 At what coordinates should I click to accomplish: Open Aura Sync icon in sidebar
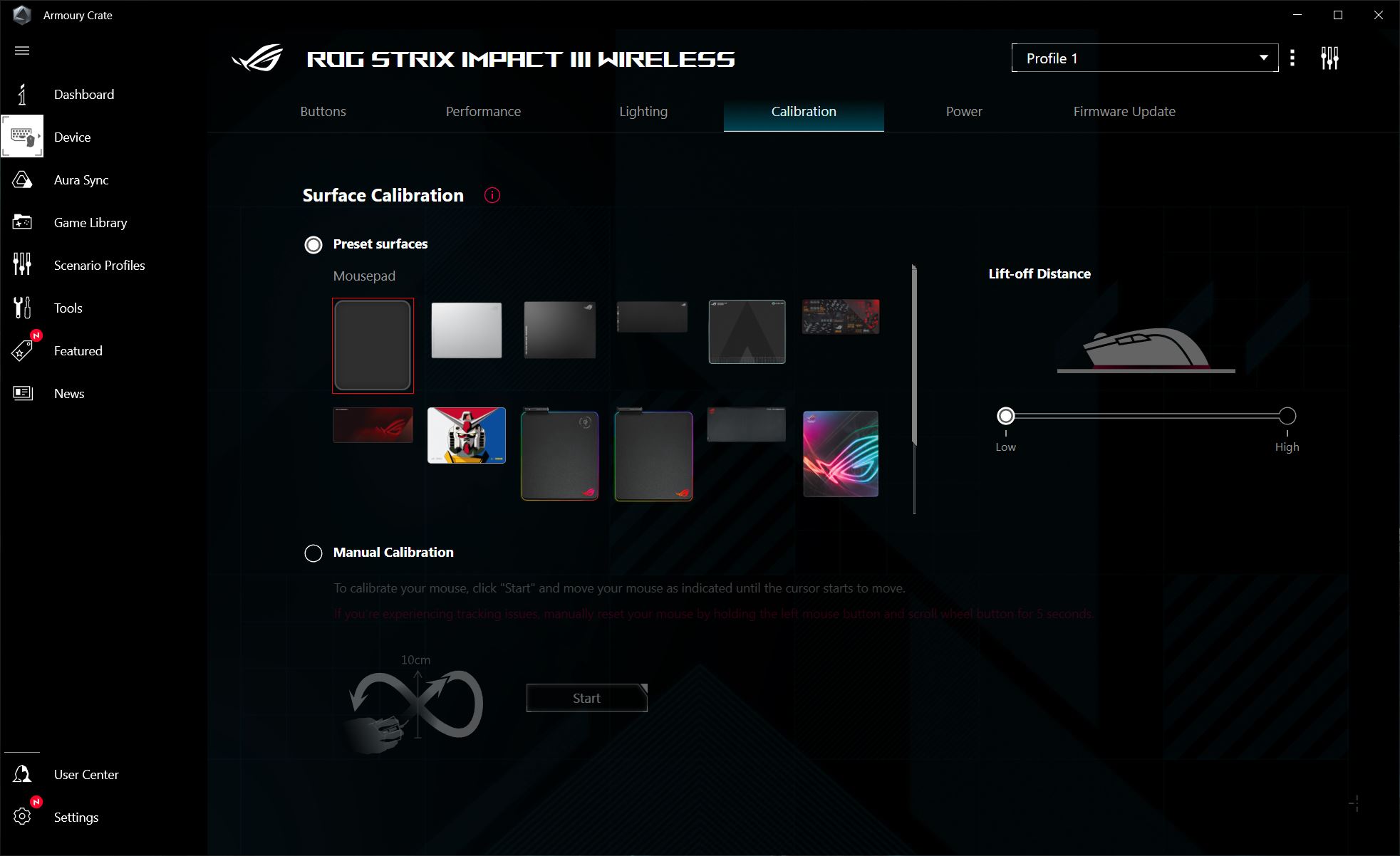coord(22,179)
